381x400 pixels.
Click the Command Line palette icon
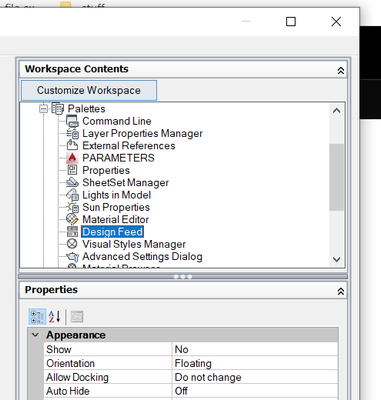point(72,121)
